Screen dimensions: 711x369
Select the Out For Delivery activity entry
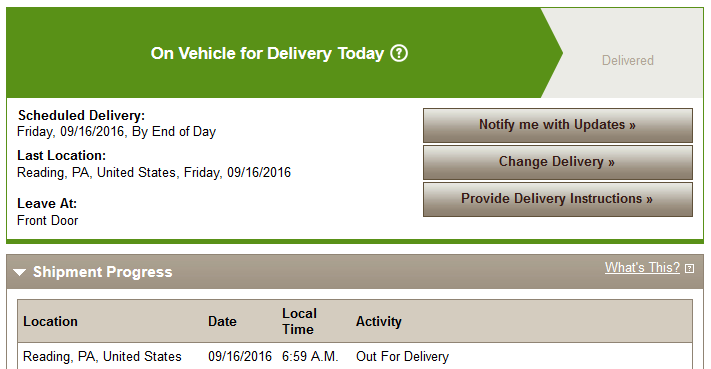point(402,356)
